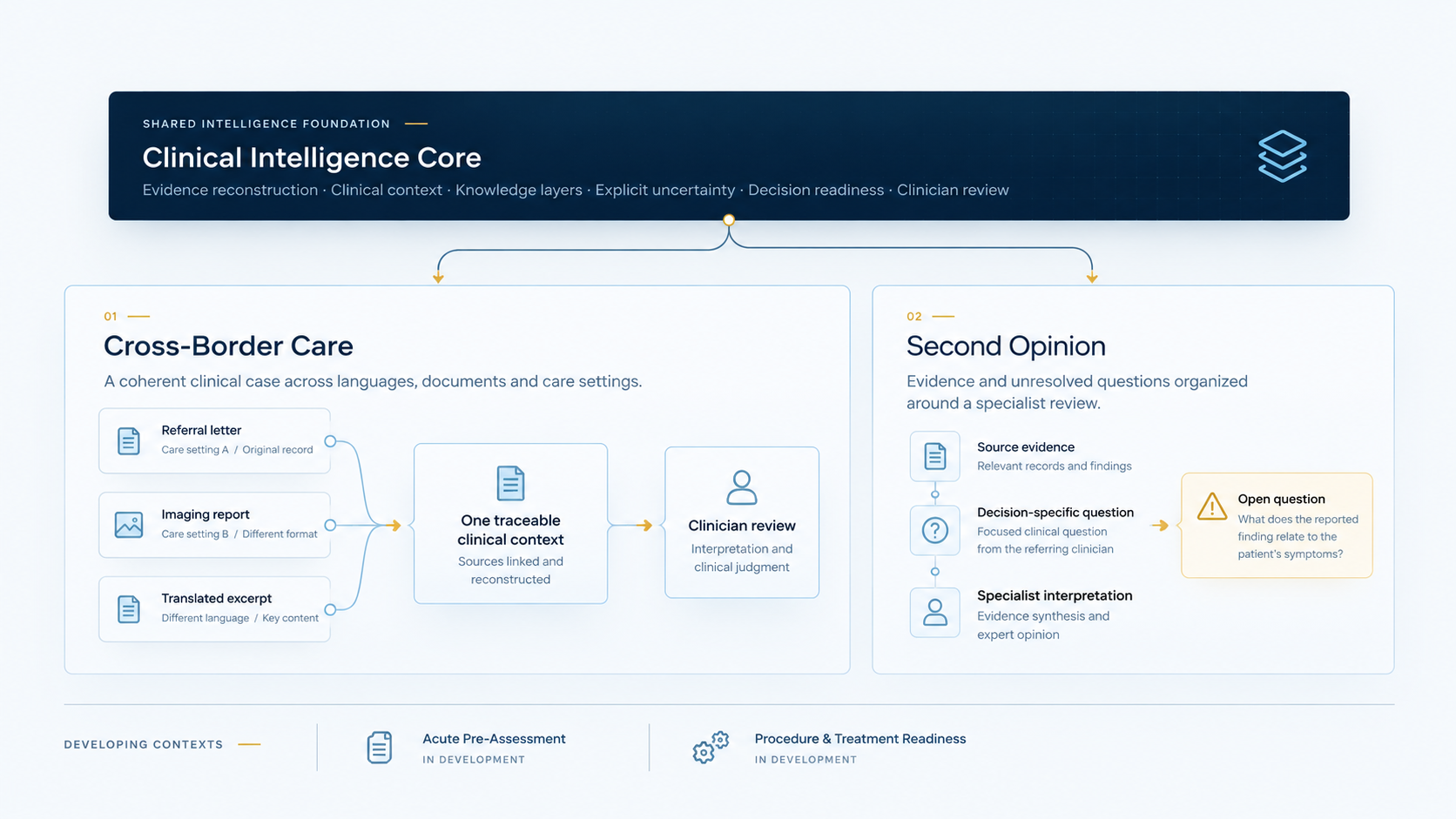Click the SHARED INTELLIGENCE FOUNDATION label
This screenshot has height=819, width=1456.
click(x=266, y=124)
